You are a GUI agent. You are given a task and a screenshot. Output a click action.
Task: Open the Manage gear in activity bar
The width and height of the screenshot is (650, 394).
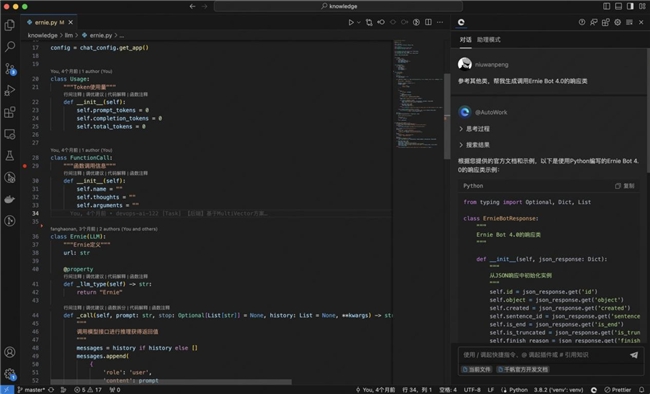point(10,374)
